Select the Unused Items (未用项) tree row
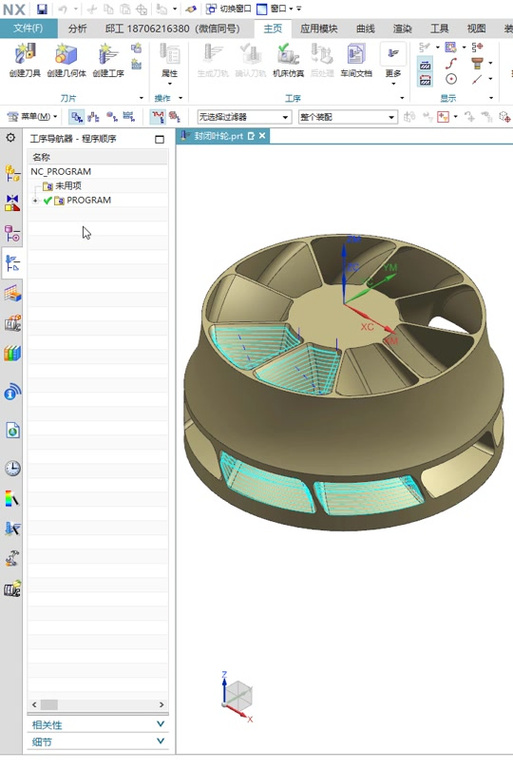 coord(98,186)
